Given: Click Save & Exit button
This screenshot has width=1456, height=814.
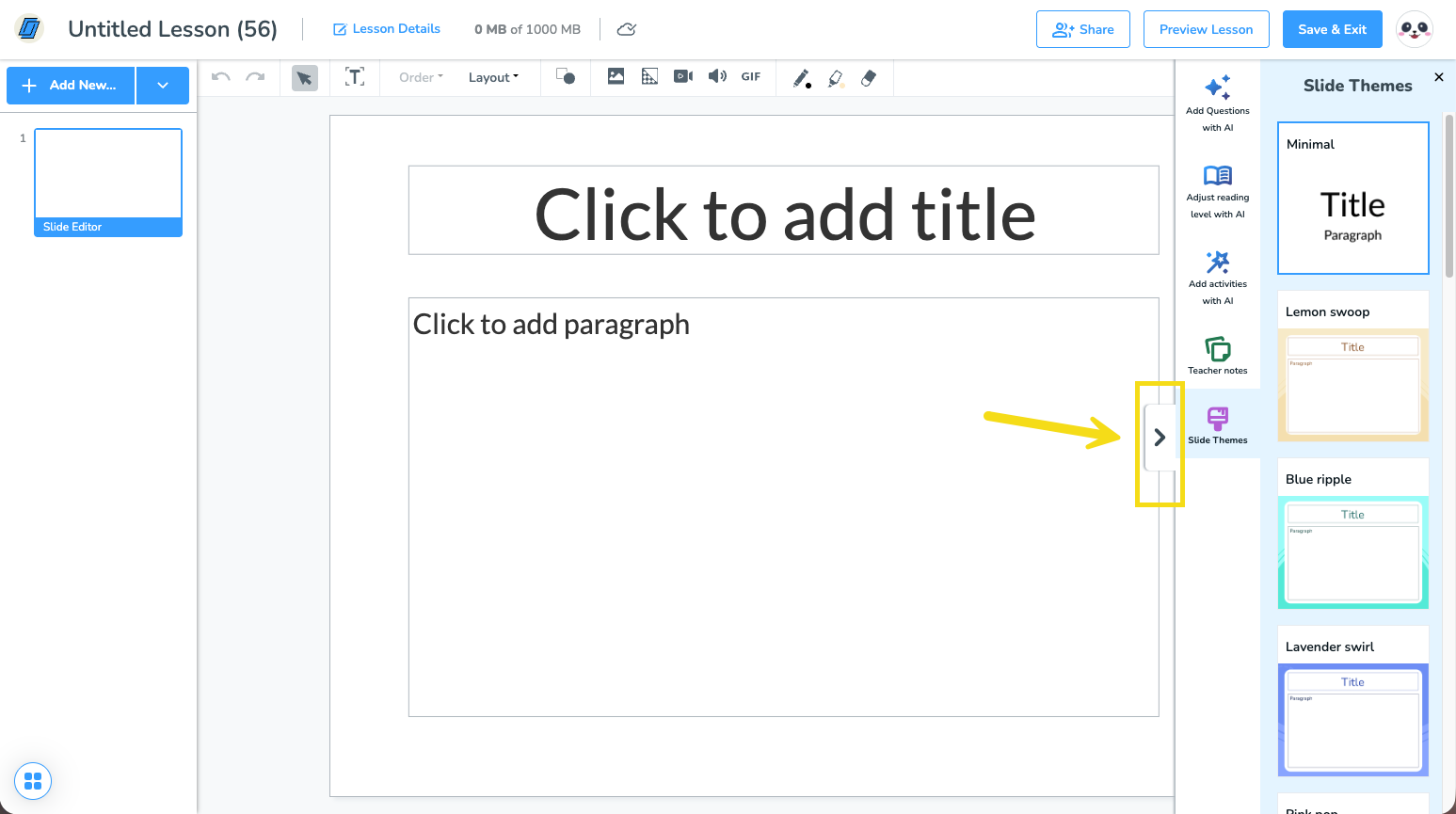Looking at the screenshot, I should (1332, 29).
